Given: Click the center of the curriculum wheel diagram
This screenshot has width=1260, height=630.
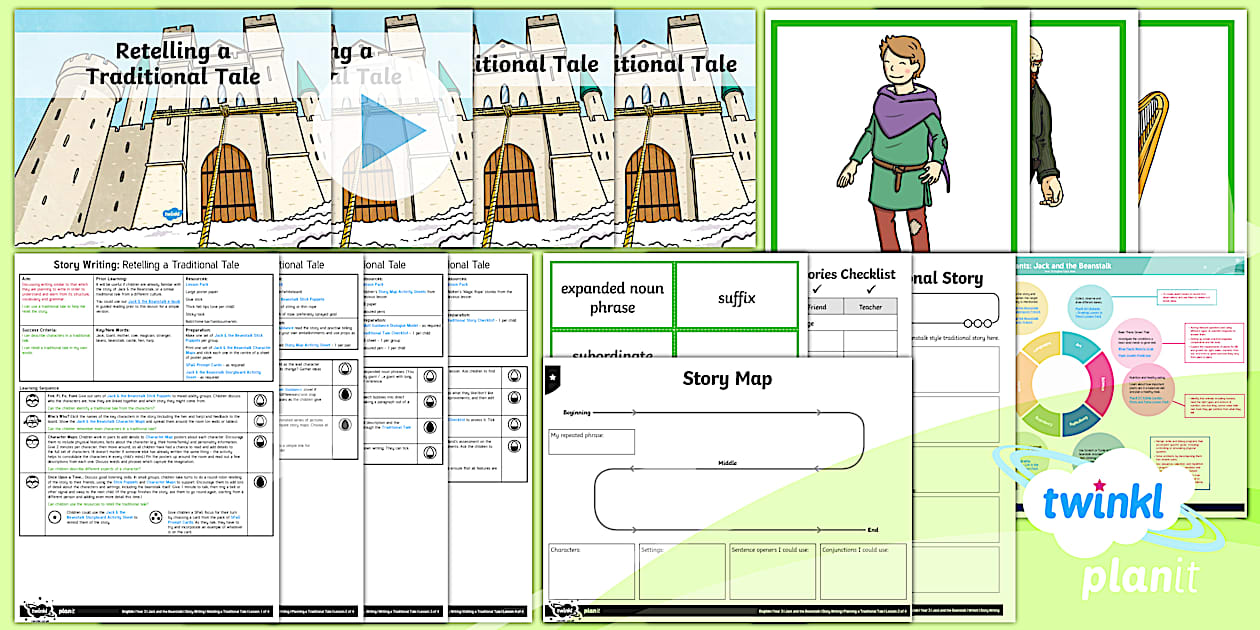Looking at the screenshot, I should coord(1063,381).
